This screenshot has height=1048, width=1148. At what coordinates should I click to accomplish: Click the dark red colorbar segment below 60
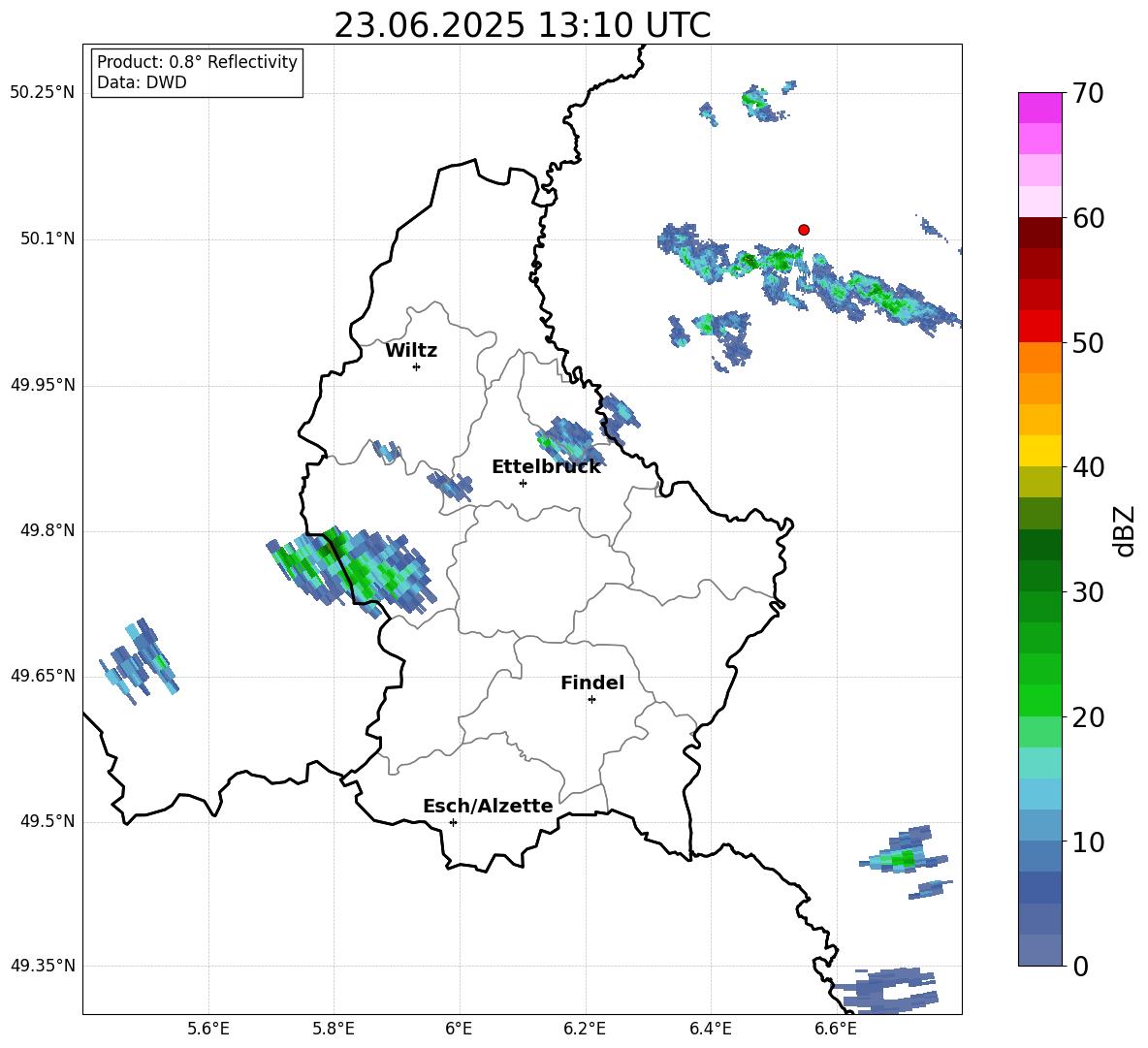pyautogui.click(x=1039, y=233)
